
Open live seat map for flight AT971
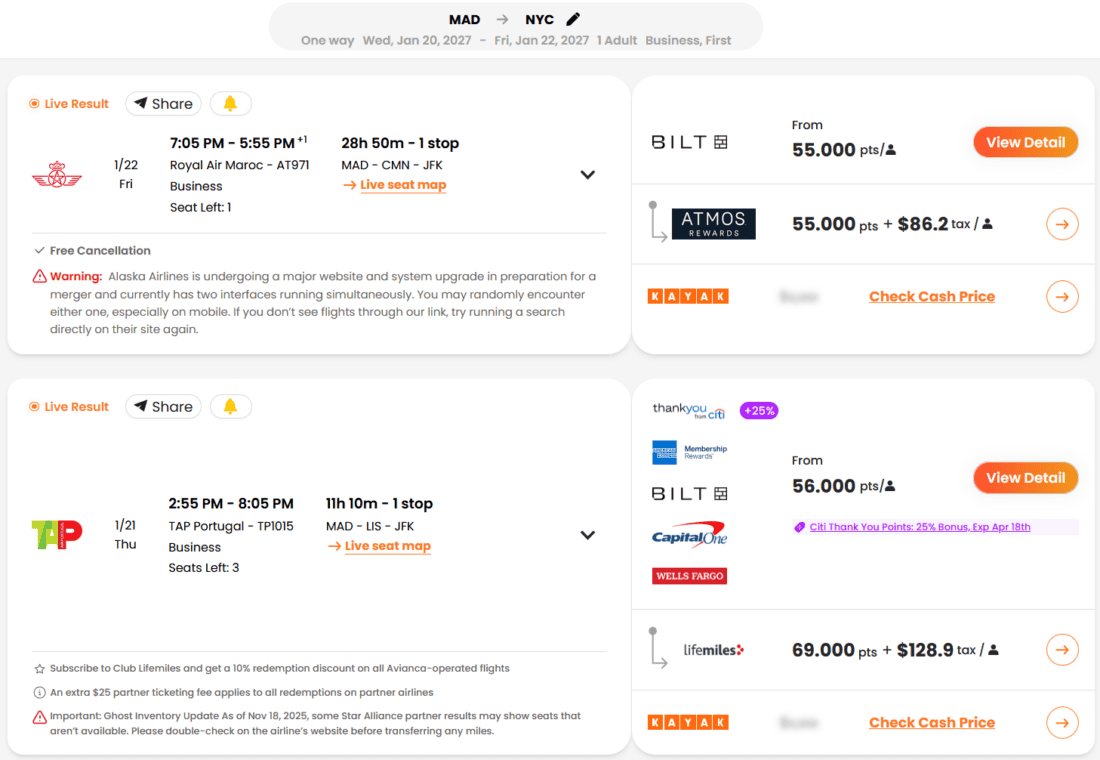point(402,185)
